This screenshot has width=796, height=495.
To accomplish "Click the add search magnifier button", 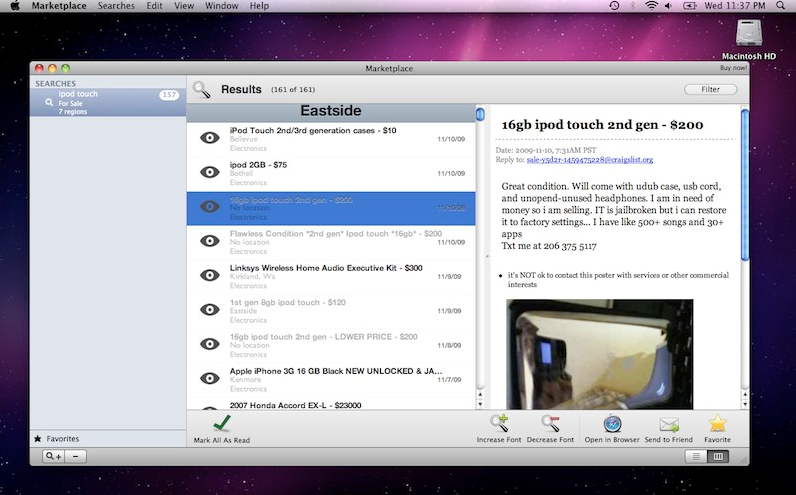I will point(53,456).
